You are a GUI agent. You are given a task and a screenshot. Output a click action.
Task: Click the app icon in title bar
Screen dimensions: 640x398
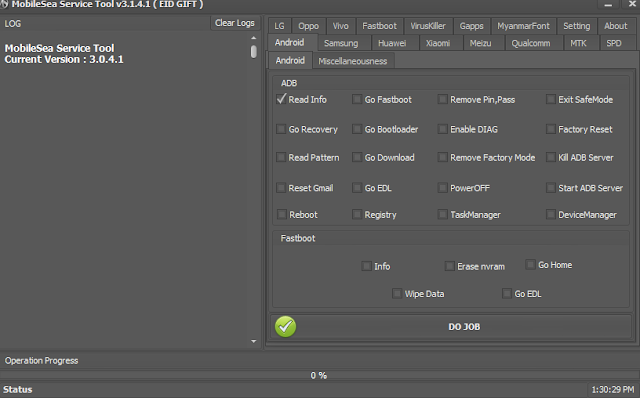[x=4, y=4]
